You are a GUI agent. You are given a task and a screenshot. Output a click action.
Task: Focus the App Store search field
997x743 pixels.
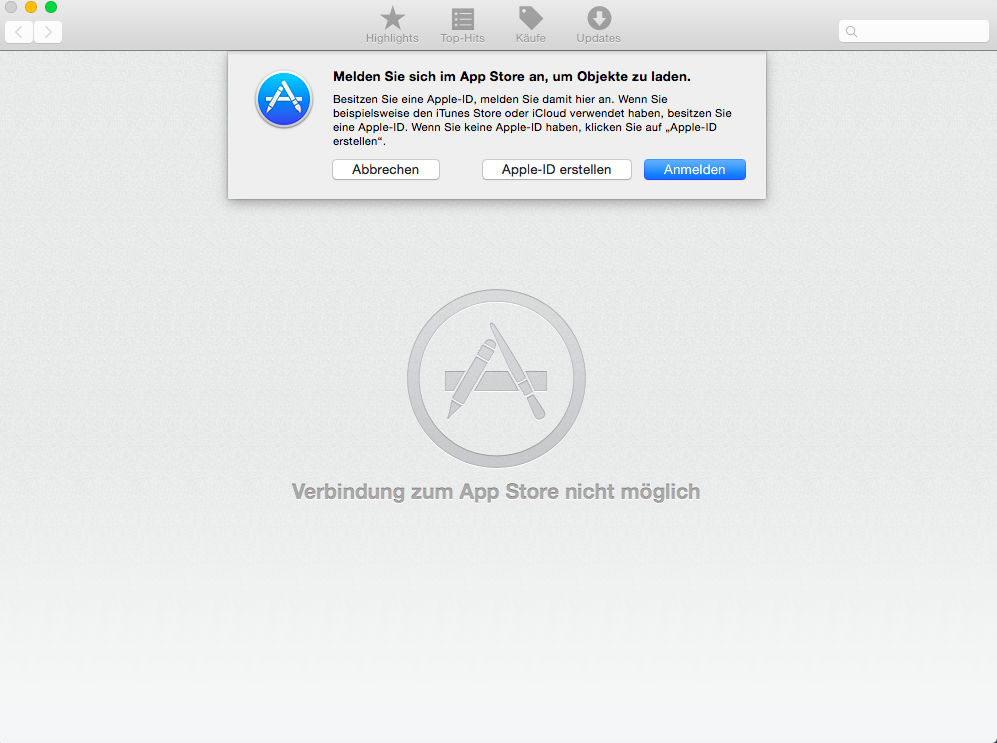[x=914, y=31]
